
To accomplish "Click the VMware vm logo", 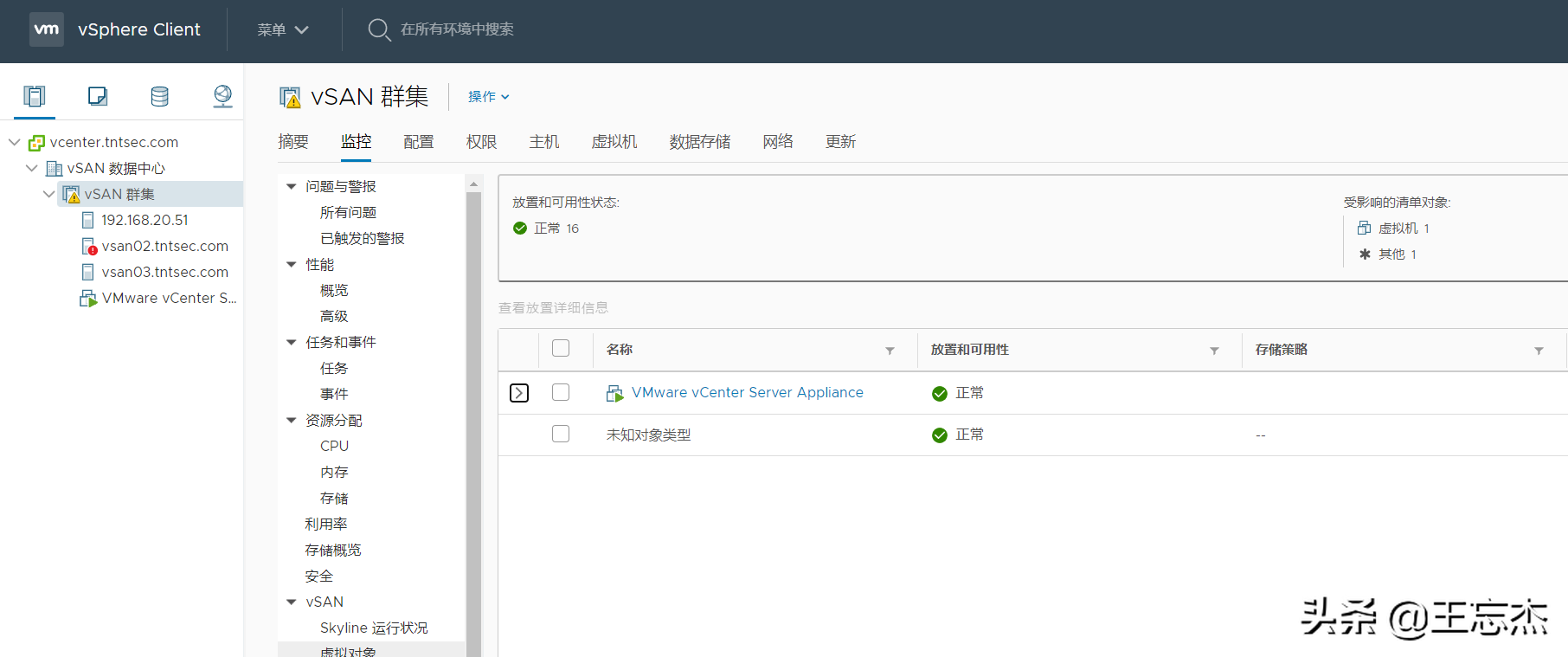I will [47, 29].
